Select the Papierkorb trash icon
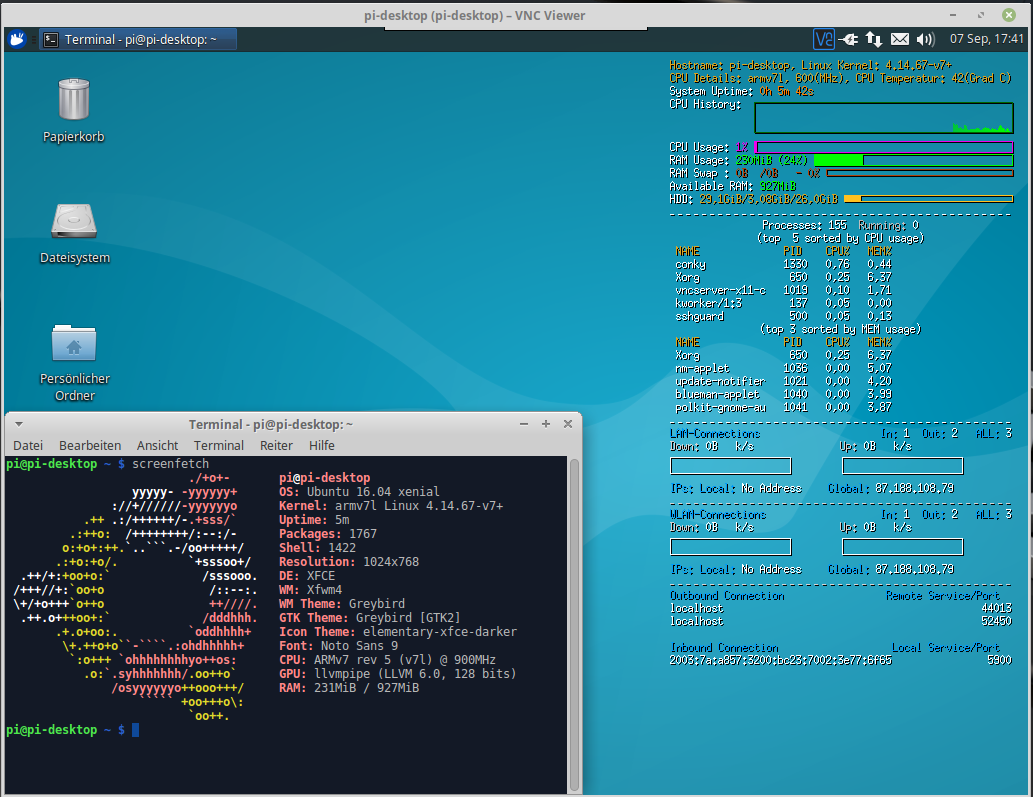This screenshot has height=797, width=1033. pos(73,100)
